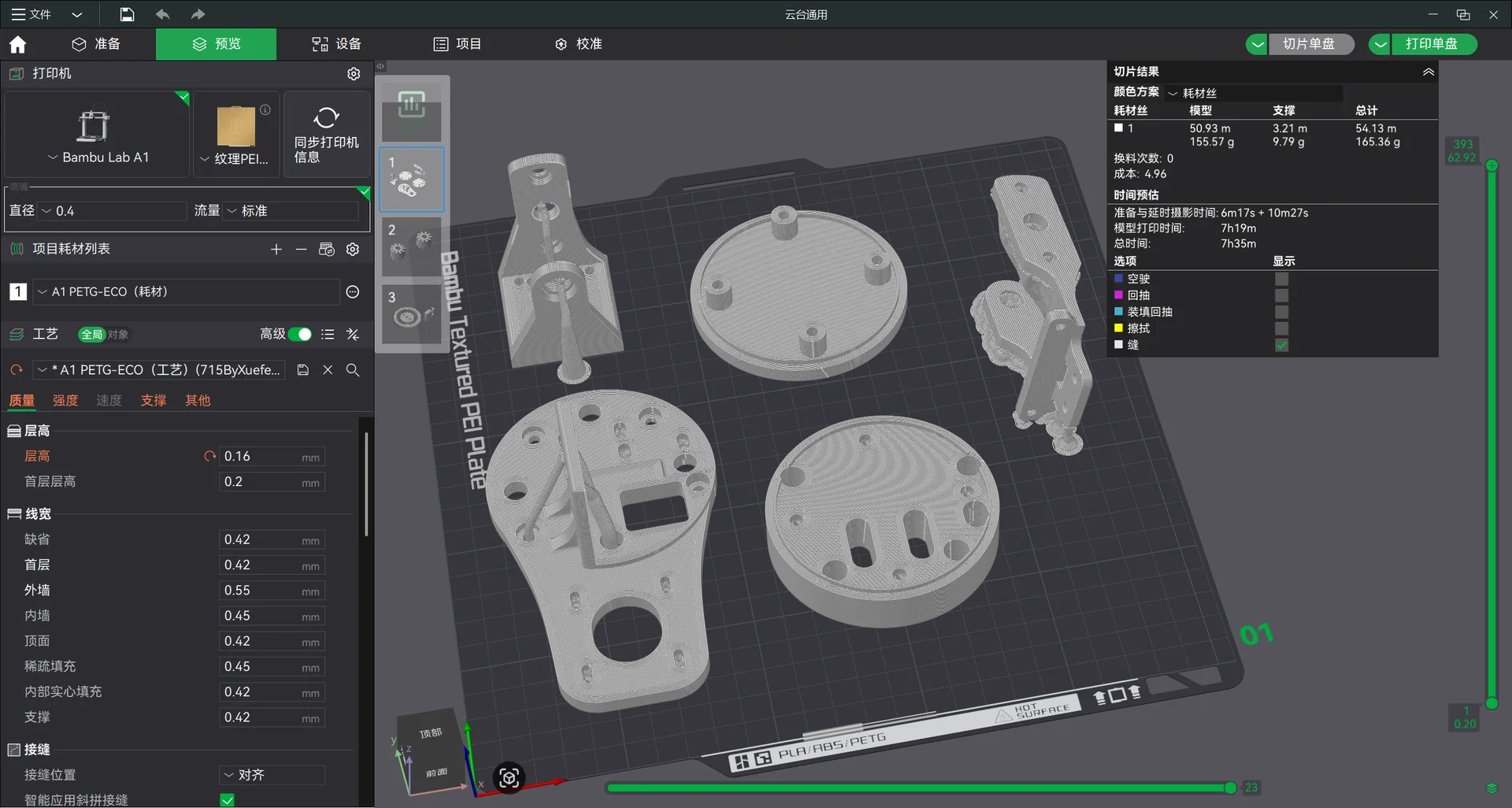
Task: Toggle the advanced (高级) mode switch
Action: point(299,335)
